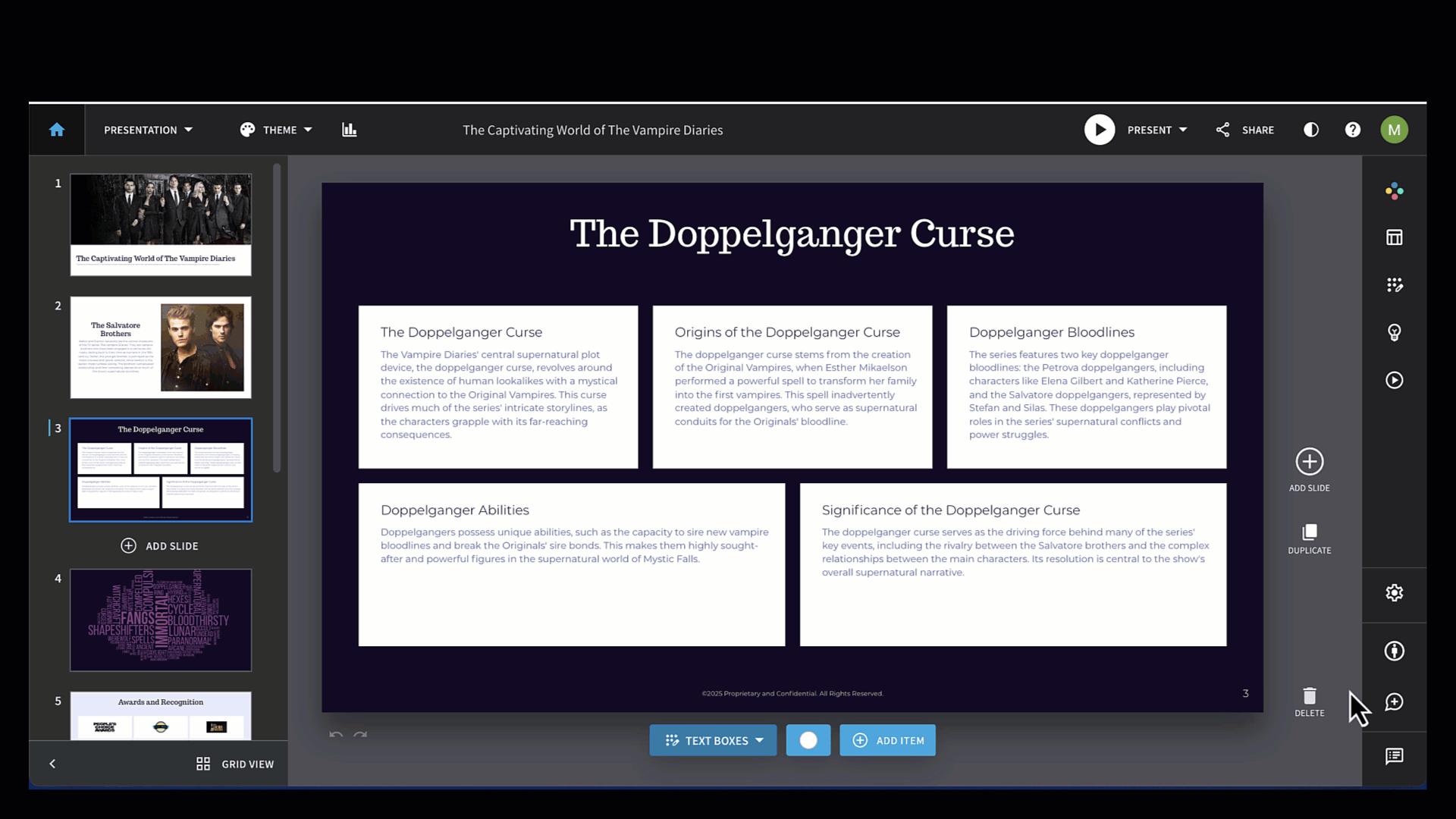Delete the current slide

coord(1310,701)
